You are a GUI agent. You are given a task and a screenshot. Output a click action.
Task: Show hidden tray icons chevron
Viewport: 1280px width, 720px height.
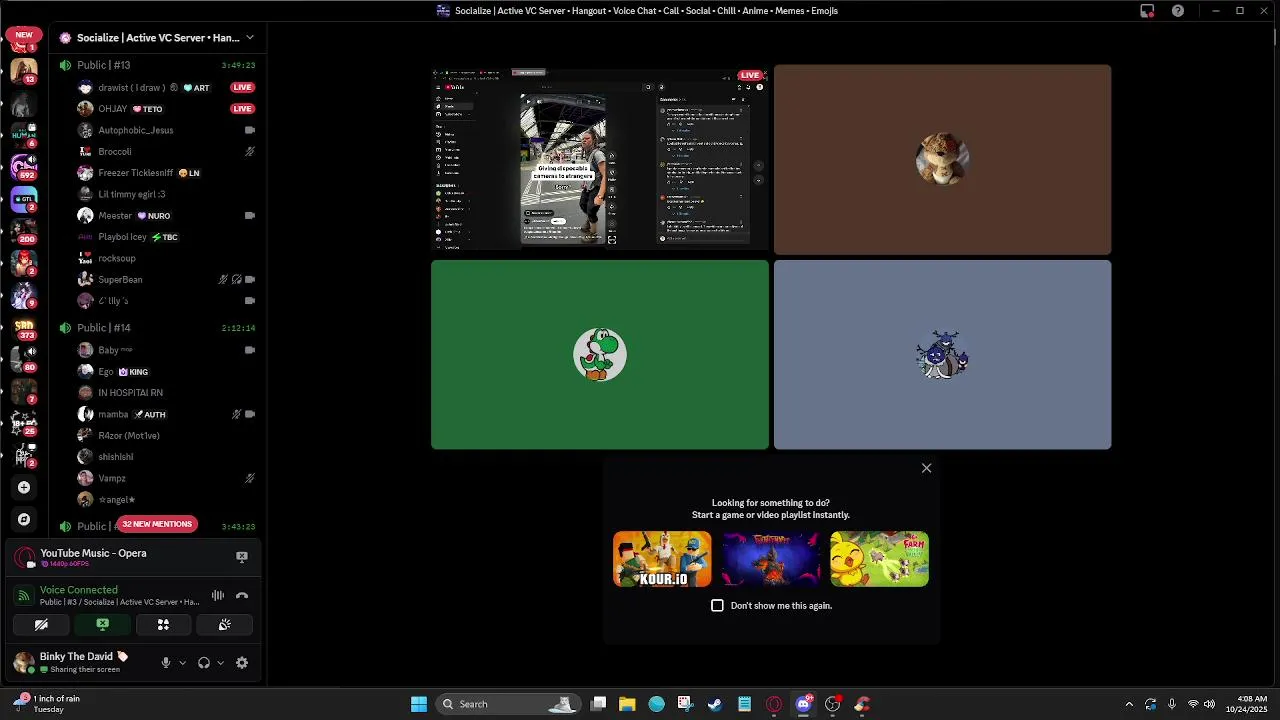[1129, 704]
